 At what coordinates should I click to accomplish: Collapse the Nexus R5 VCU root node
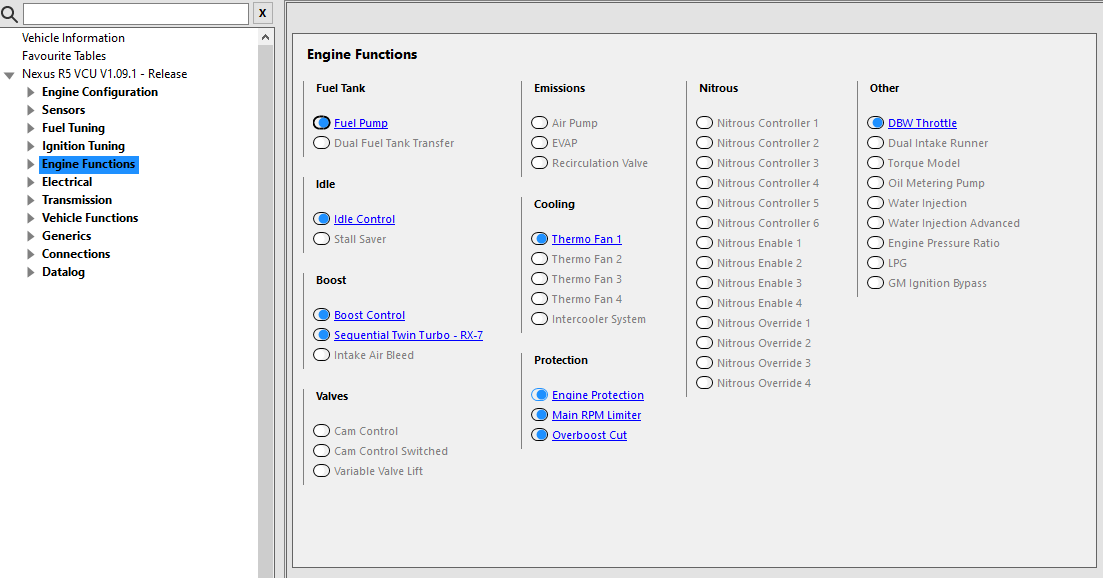coord(9,75)
